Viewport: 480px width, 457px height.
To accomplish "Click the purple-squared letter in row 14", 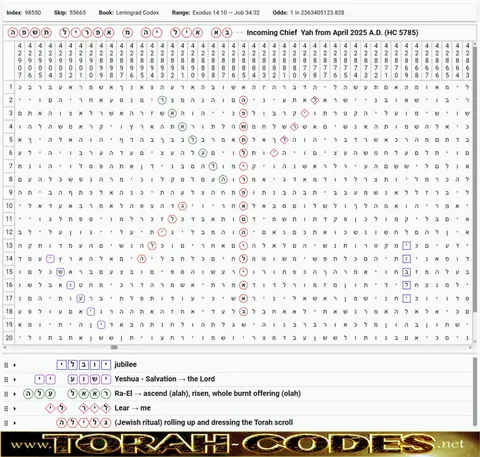I will tap(50, 259).
